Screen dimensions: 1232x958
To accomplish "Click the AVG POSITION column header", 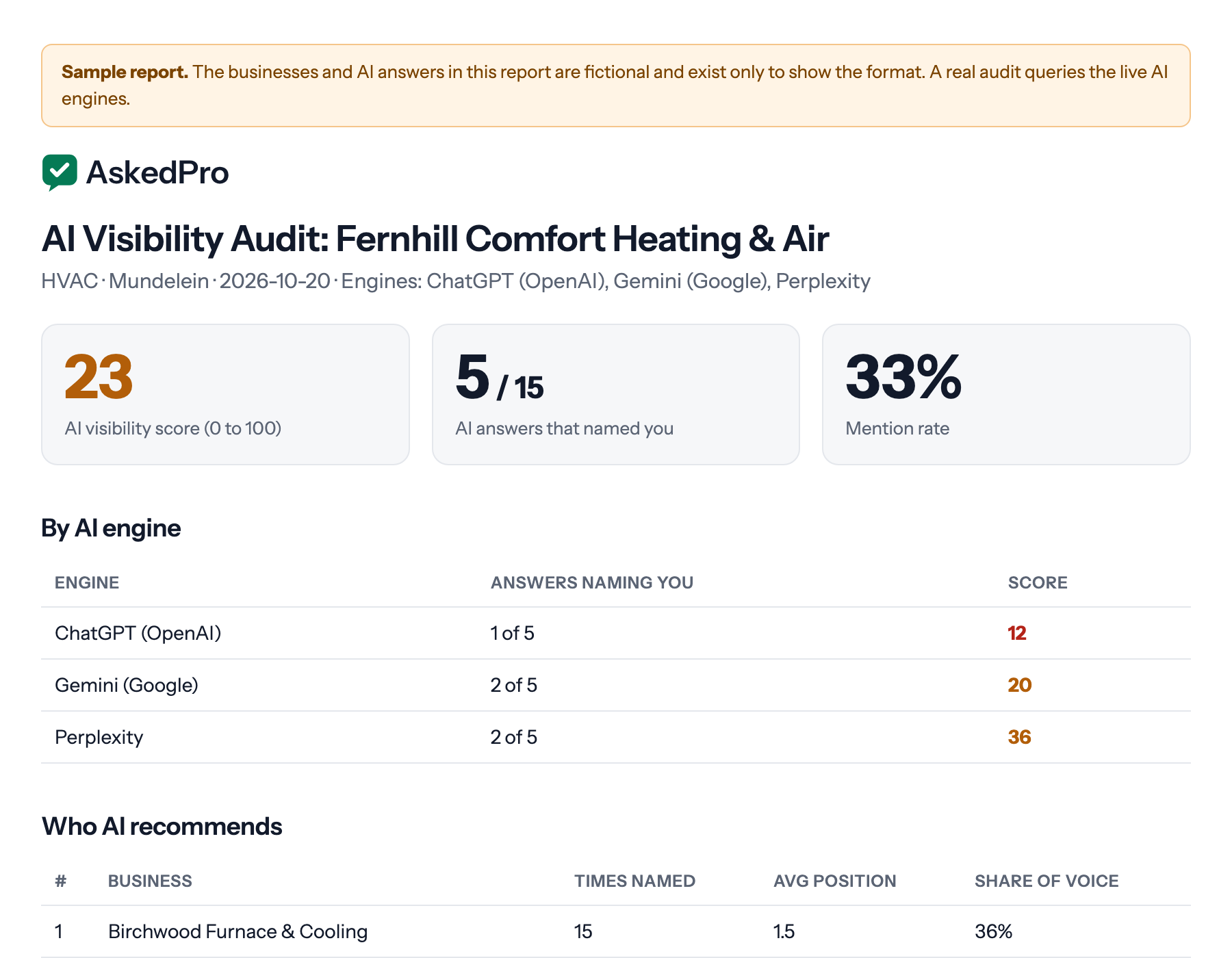I will (x=835, y=881).
